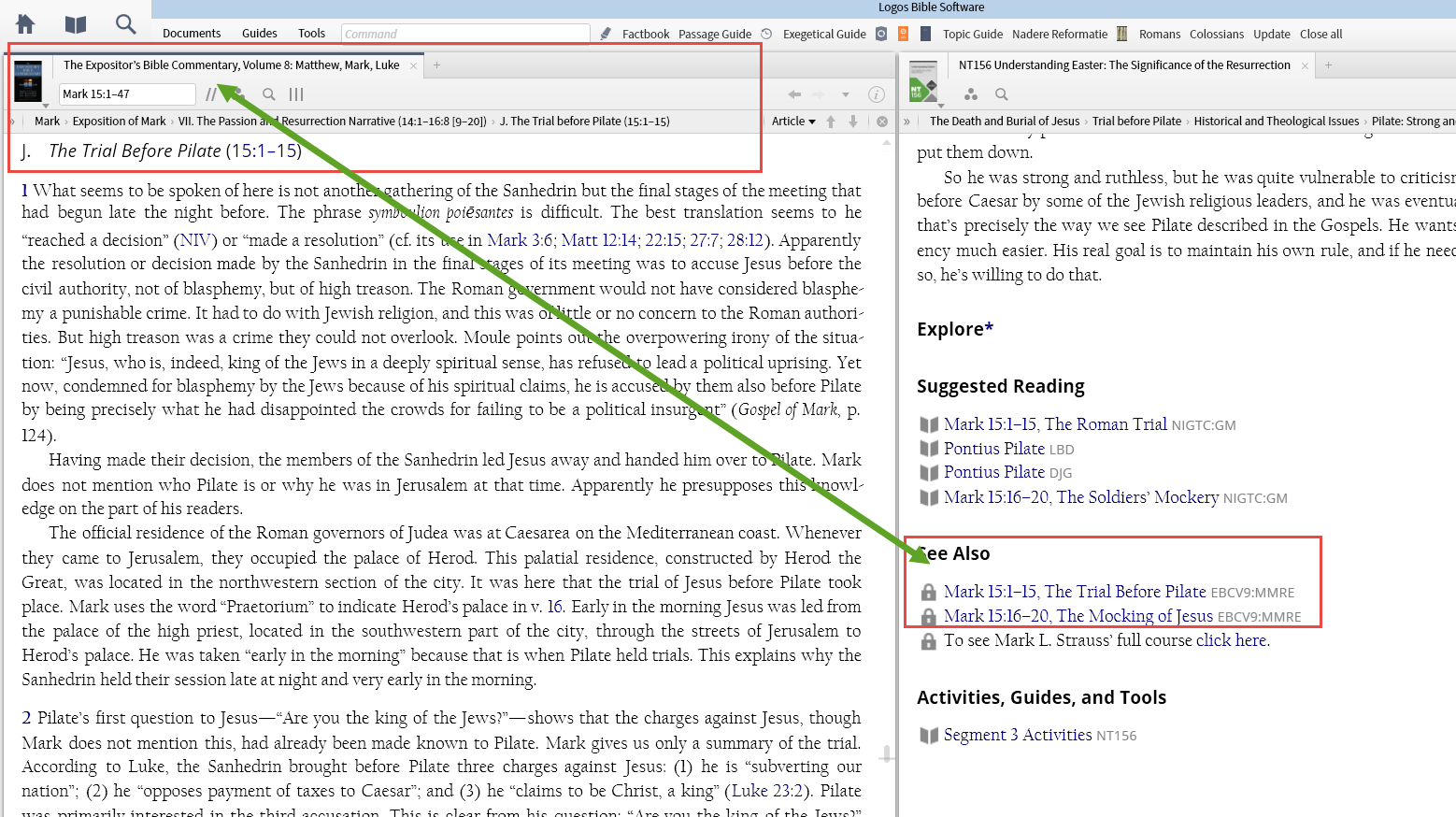Click the dark blue book shortcut icon
1456x817 pixels.
[925, 34]
